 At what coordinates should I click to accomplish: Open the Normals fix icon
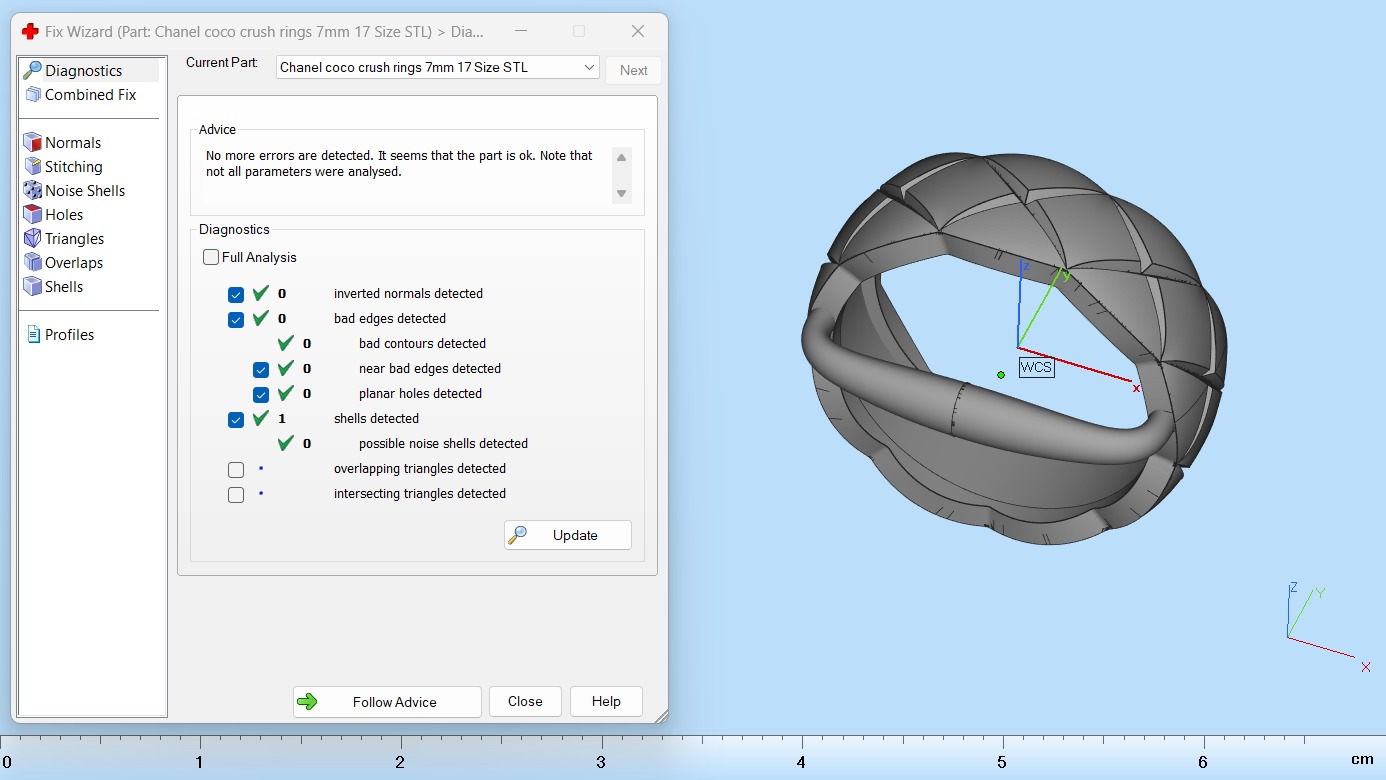(x=32, y=143)
